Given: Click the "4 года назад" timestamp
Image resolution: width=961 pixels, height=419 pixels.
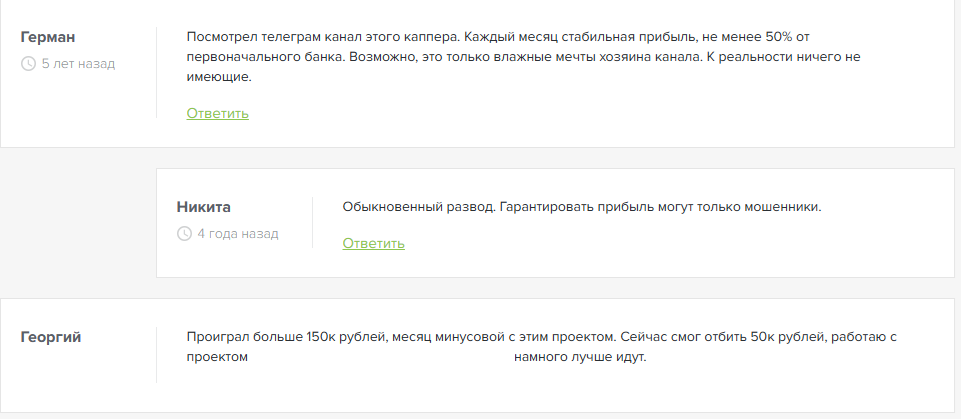Looking at the screenshot, I should tap(238, 233).
